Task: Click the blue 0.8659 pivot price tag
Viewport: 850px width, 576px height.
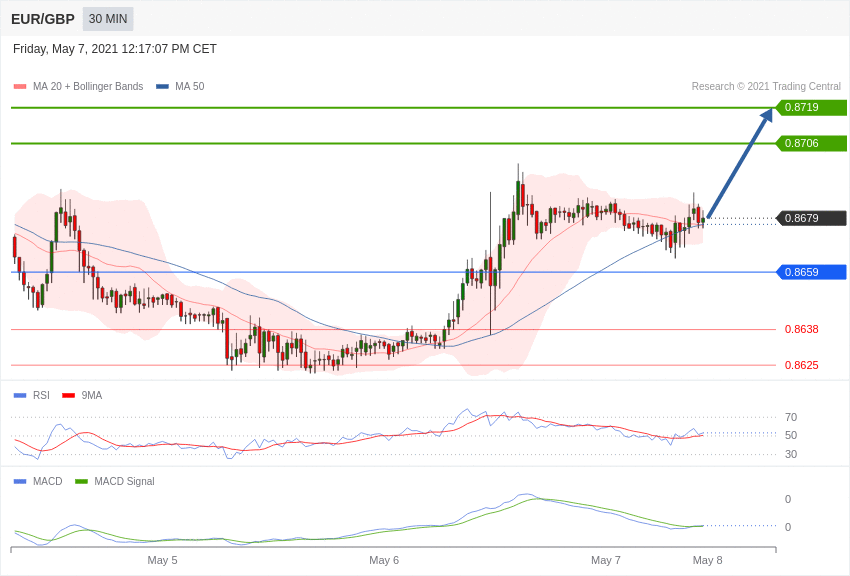Action: click(812, 272)
